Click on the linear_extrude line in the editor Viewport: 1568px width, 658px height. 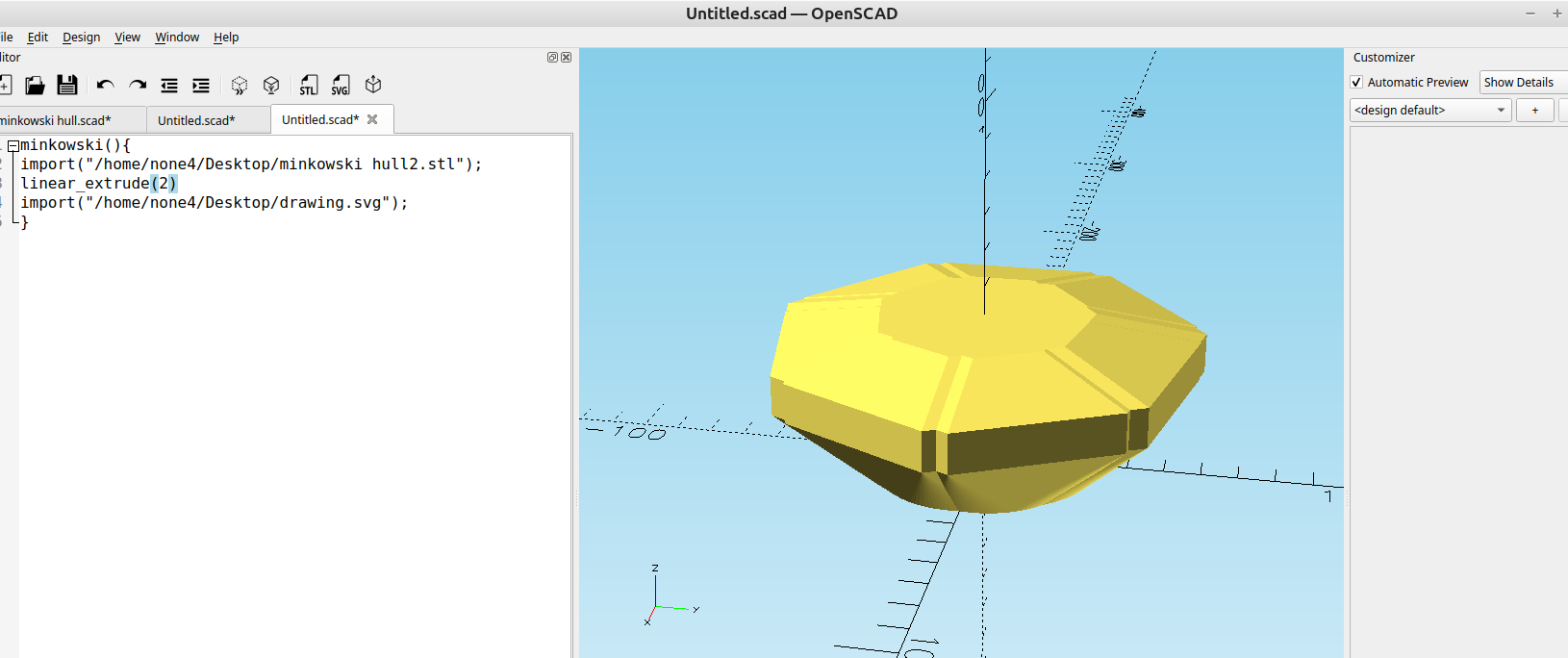(87, 184)
